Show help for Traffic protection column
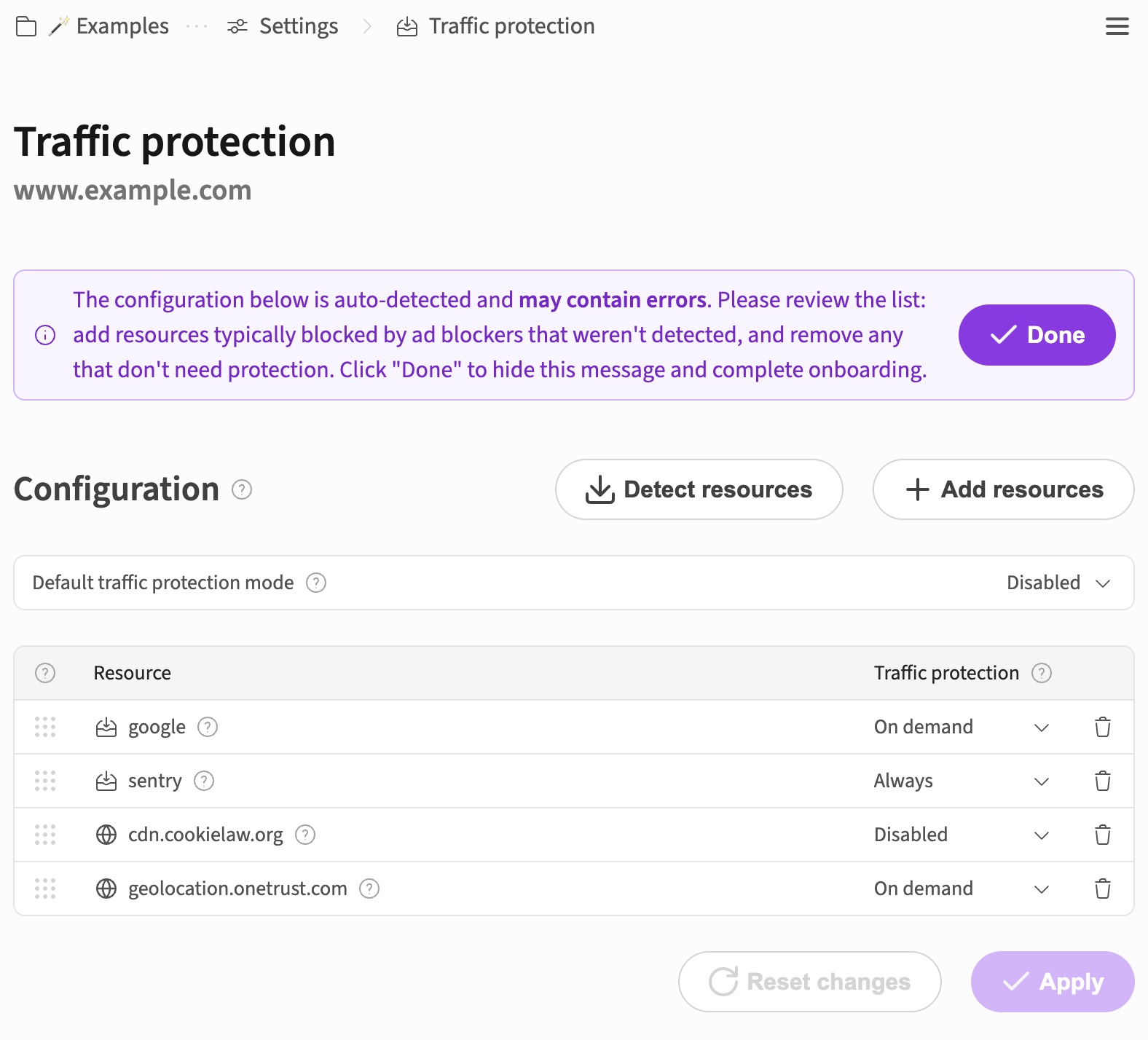This screenshot has height=1040, width=1148. [1042, 673]
